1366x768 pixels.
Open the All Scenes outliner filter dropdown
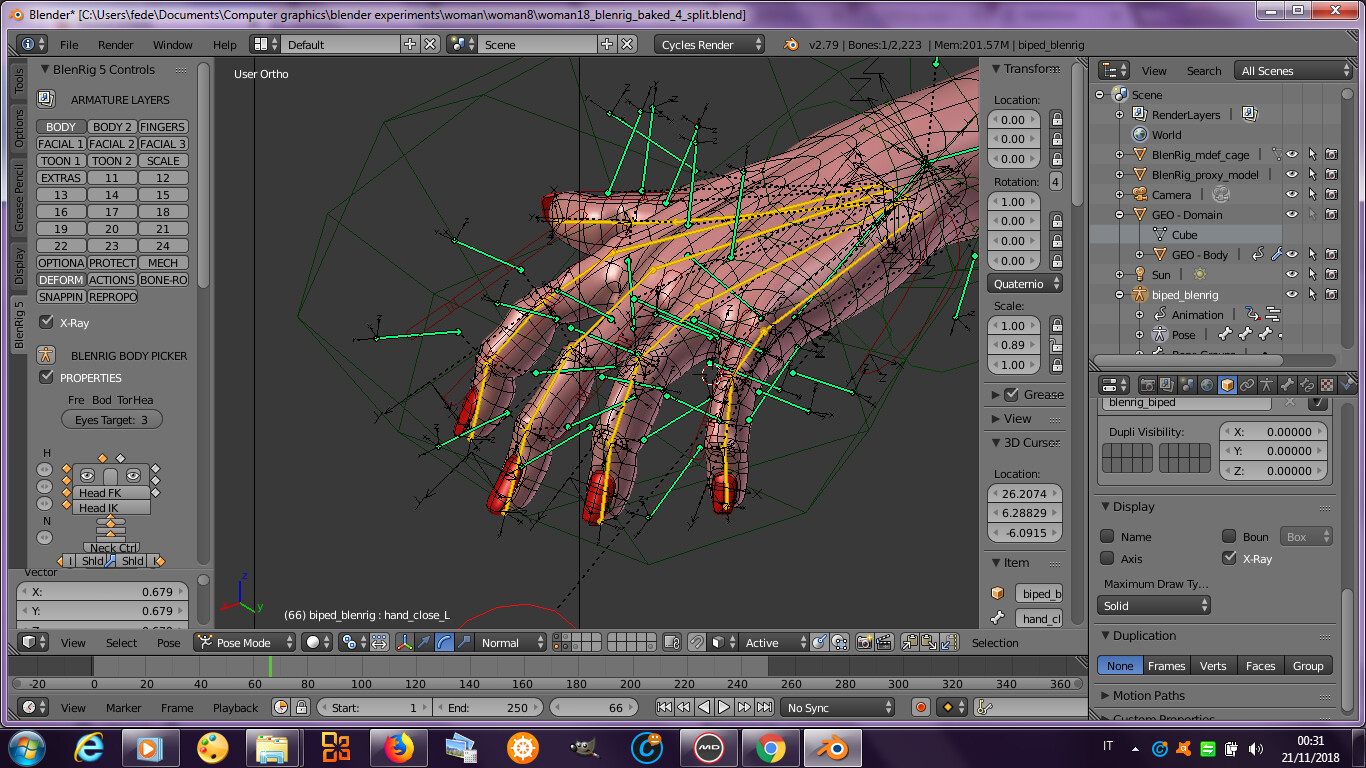pos(1294,71)
